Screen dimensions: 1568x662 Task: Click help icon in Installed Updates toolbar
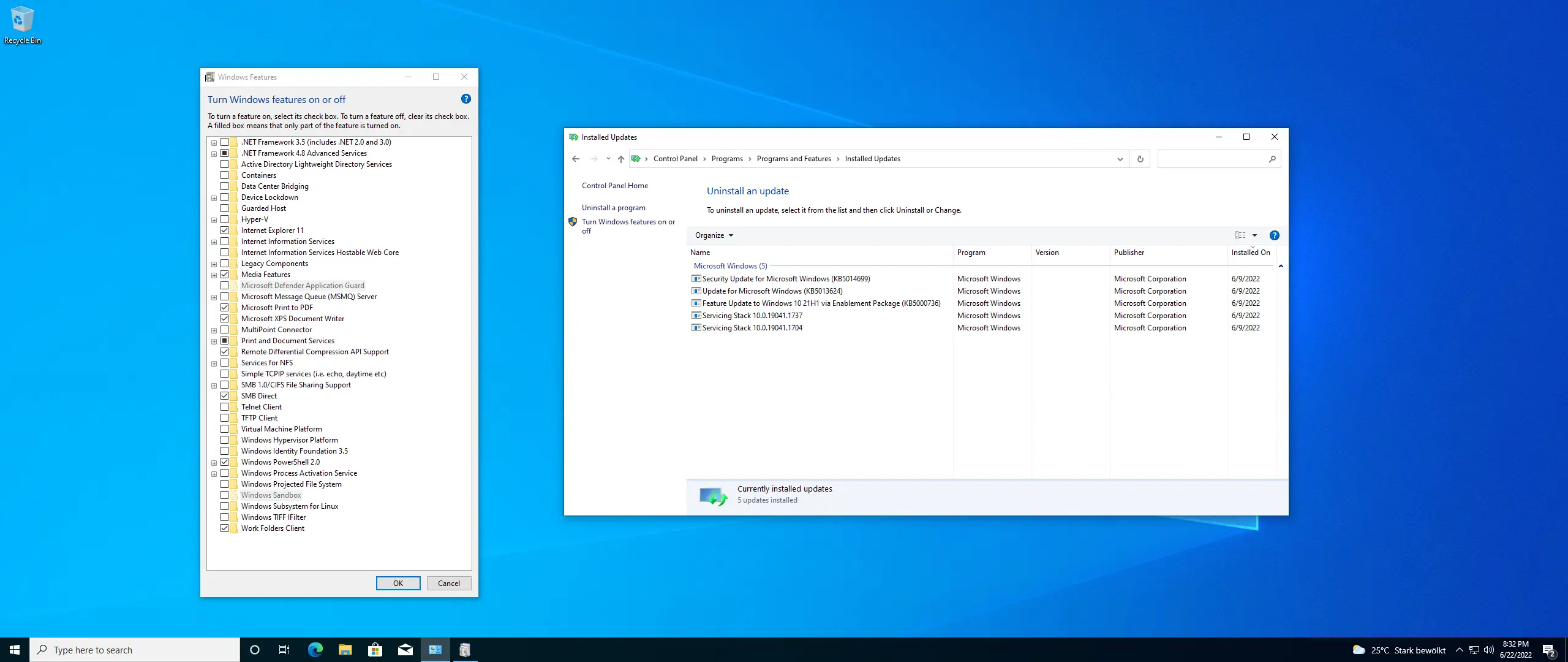[x=1274, y=235]
